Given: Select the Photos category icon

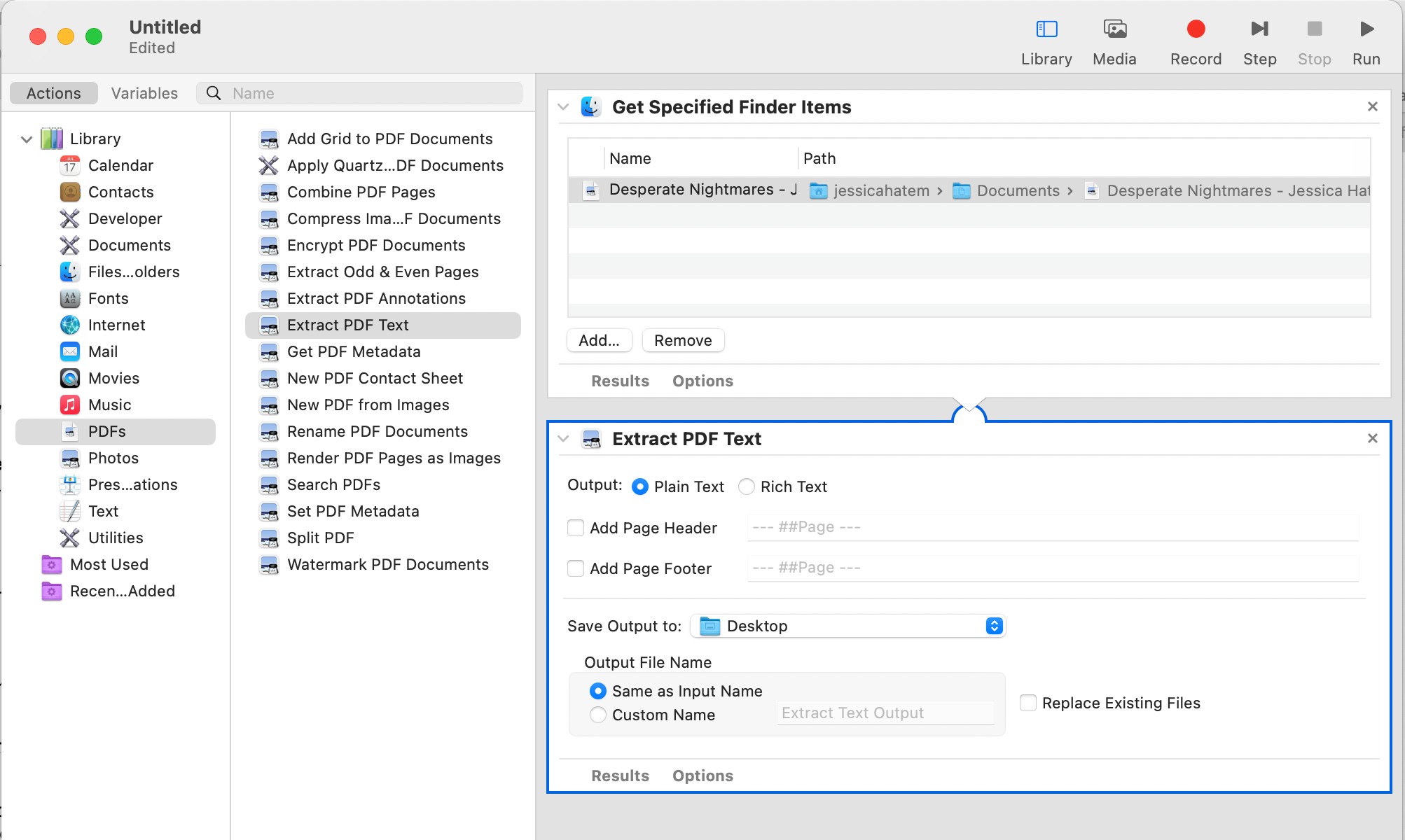Looking at the screenshot, I should 70,458.
